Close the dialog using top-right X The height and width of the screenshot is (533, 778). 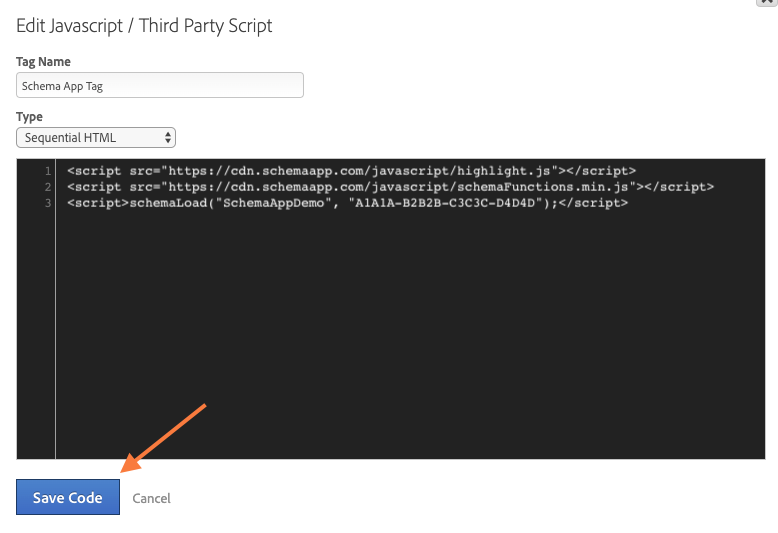click(x=767, y=2)
